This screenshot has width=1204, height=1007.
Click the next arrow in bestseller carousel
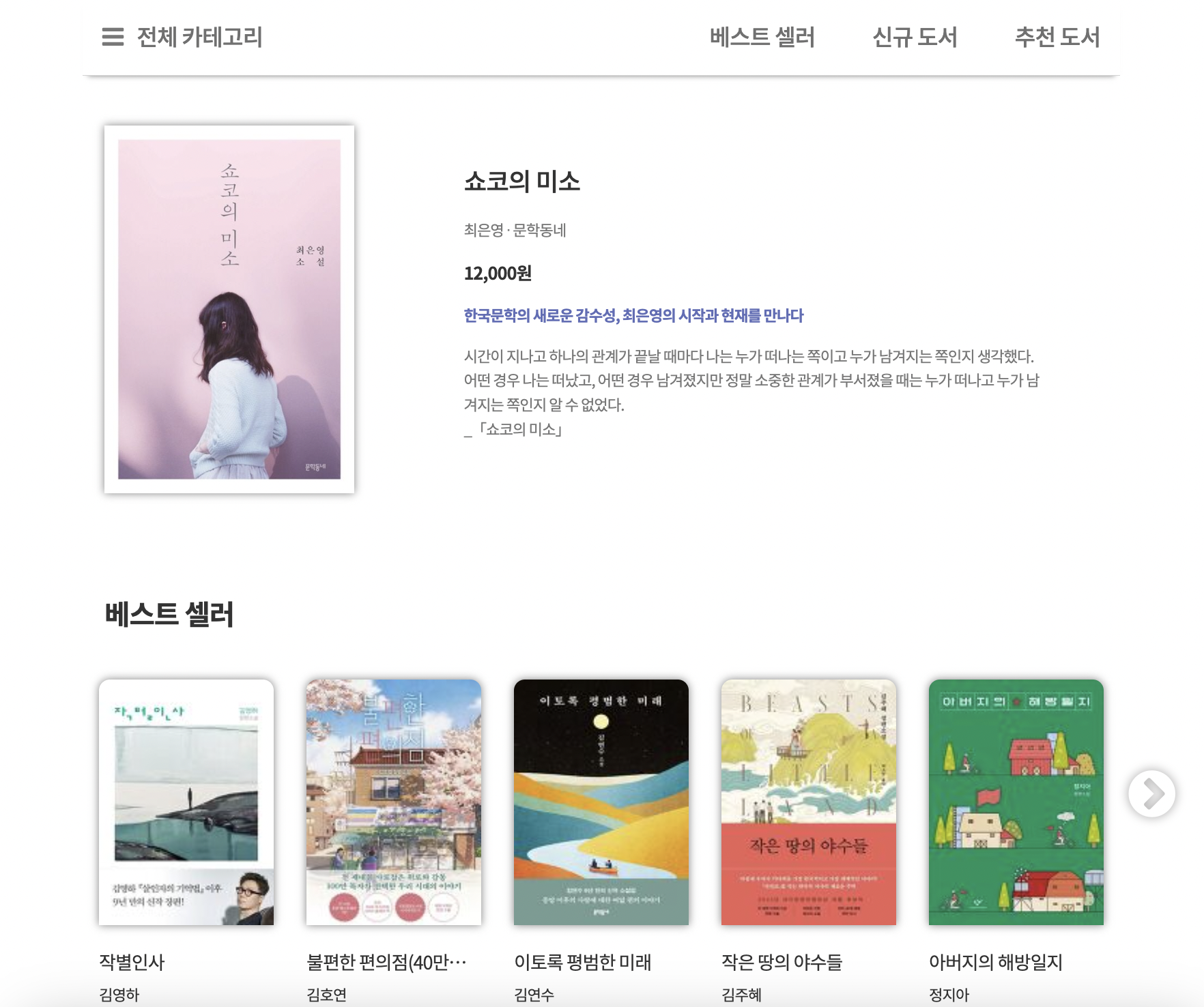(1151, 793)
